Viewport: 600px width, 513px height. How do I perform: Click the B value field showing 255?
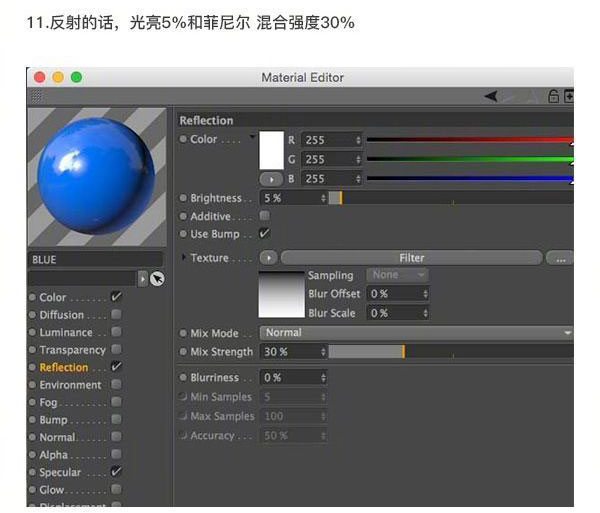pos(332,179)
